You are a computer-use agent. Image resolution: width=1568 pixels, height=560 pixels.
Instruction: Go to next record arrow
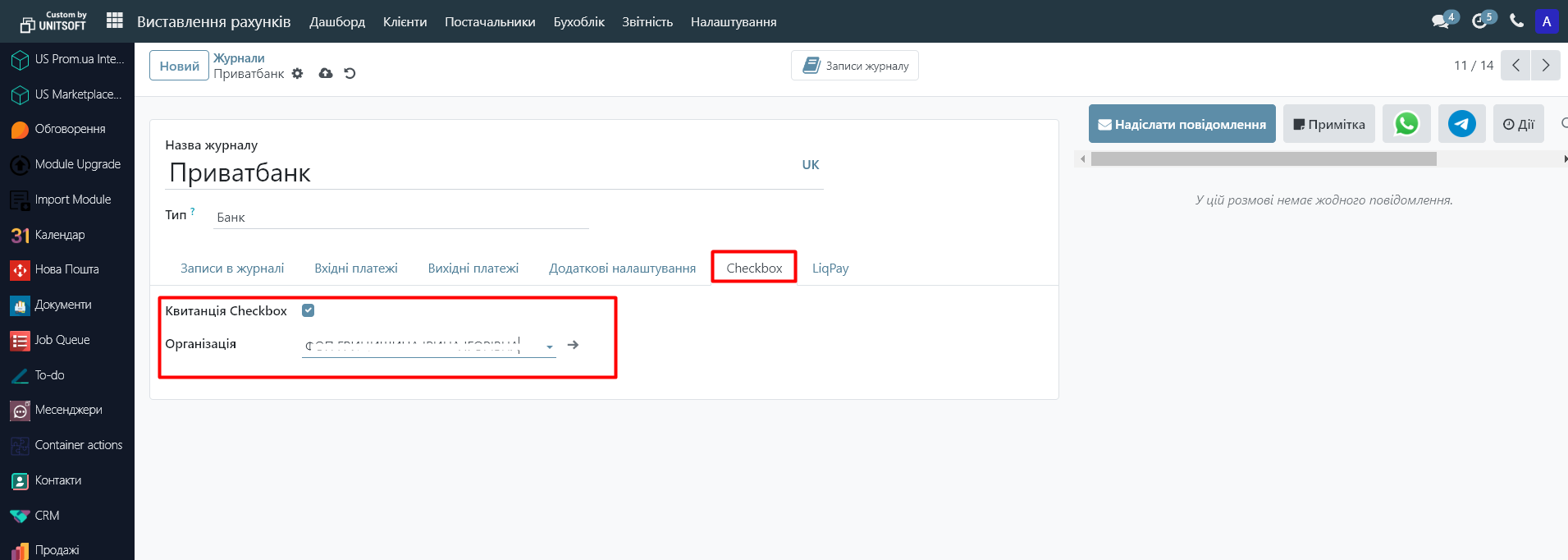coord(1546,66)
